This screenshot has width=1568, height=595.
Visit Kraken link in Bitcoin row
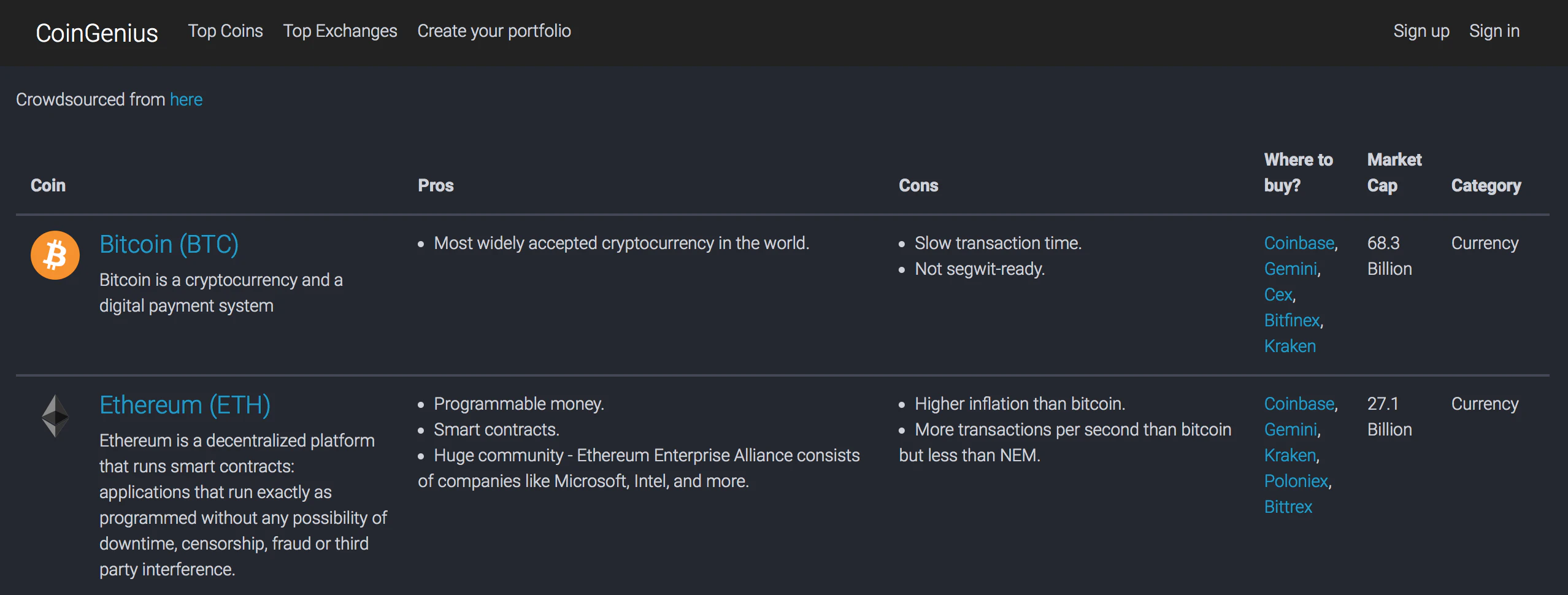pyautogui.click(x=1289, y=346)
